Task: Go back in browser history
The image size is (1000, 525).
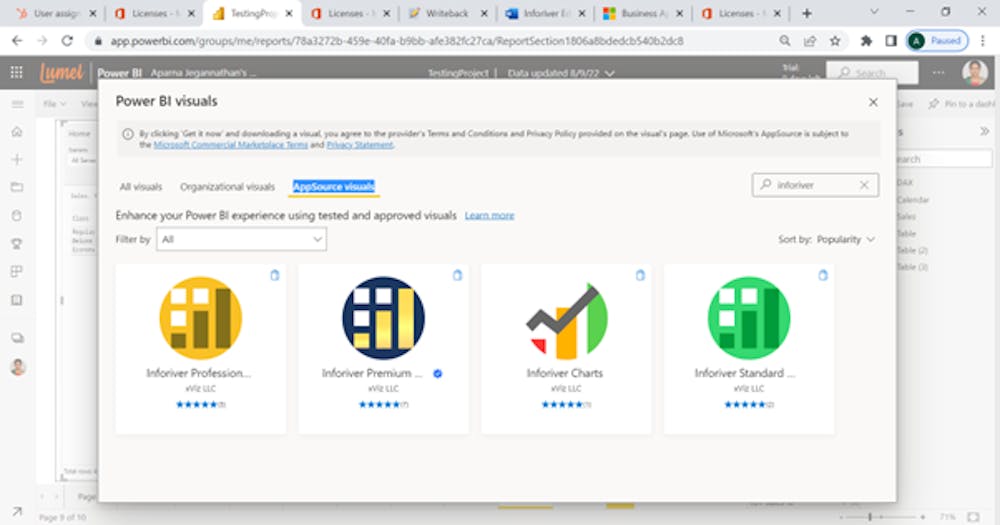Action: (17, 41)
